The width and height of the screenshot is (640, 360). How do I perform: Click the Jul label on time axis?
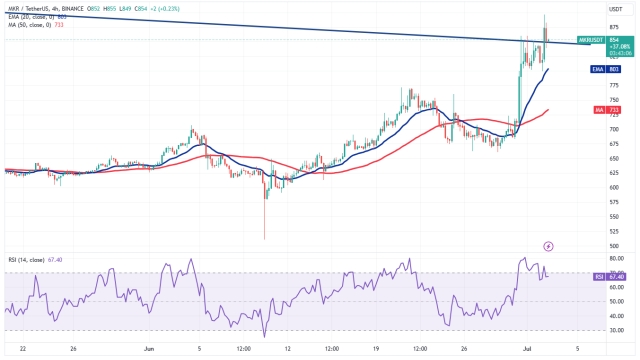pos(527,349)
